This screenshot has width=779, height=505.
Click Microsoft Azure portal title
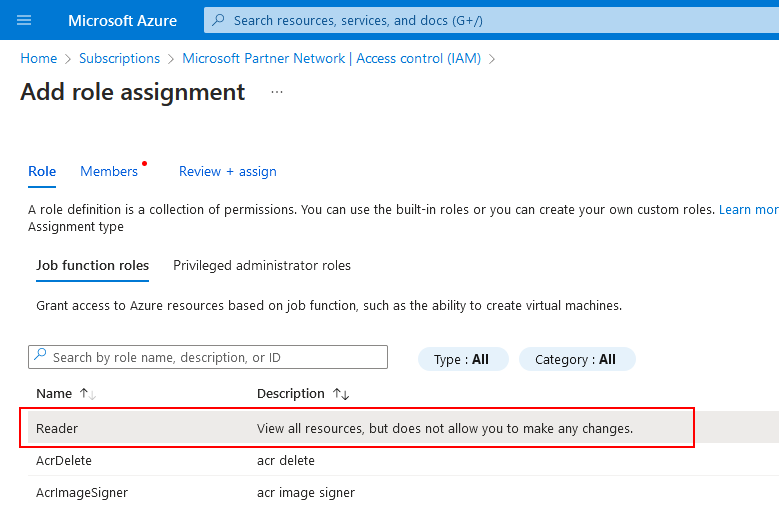[x=122, y=20]
